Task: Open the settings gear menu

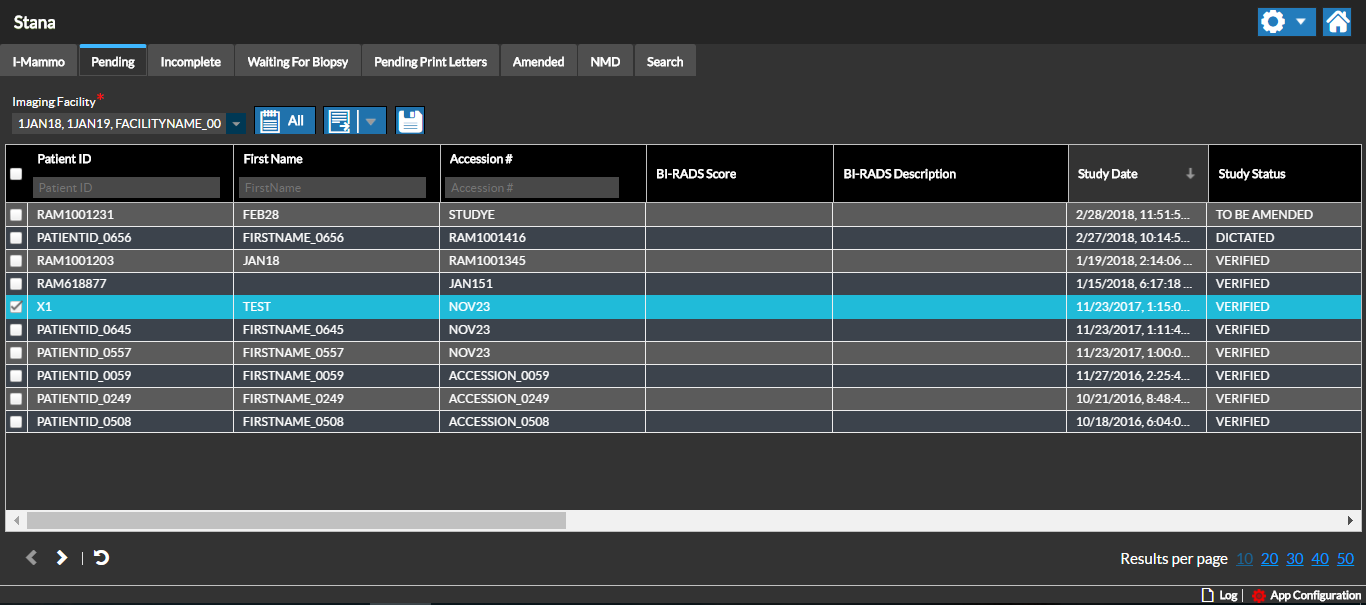Action: coord(1274,22)
